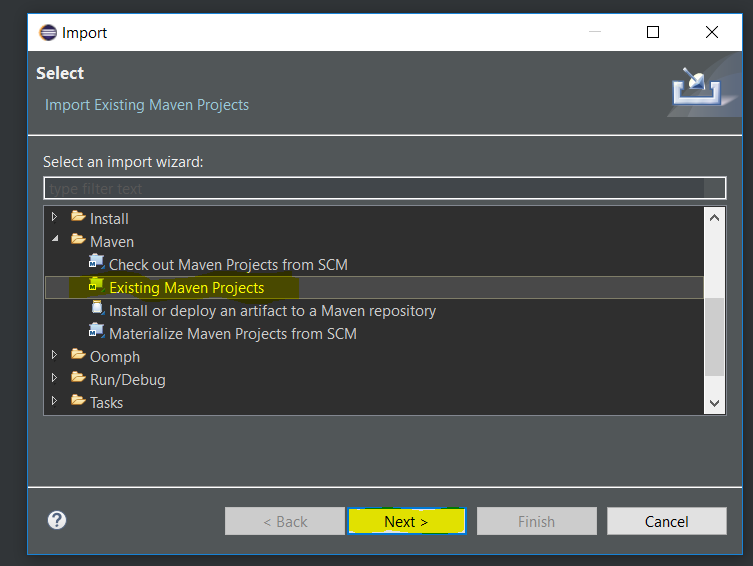Select the Install tree row label
Image resolution: width=753 pixels, height=566 pixels.
109,218
